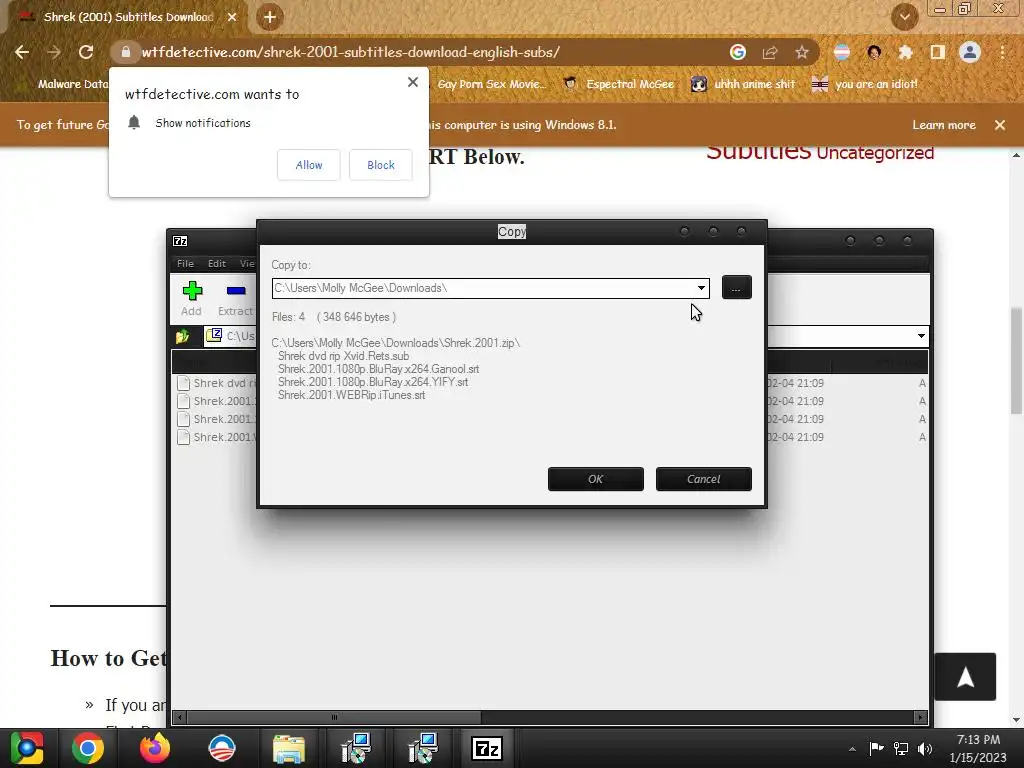Click the Google icon in address bar
The height and width of the screenshot is (768, 1024).
pyautogui.click(x=738, y=52)
